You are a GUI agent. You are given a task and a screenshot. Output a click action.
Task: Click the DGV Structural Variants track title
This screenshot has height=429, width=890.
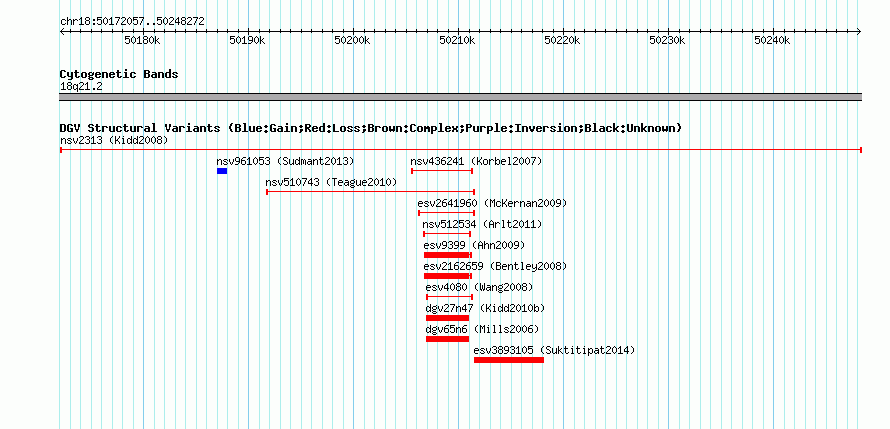tap(371, 128)
